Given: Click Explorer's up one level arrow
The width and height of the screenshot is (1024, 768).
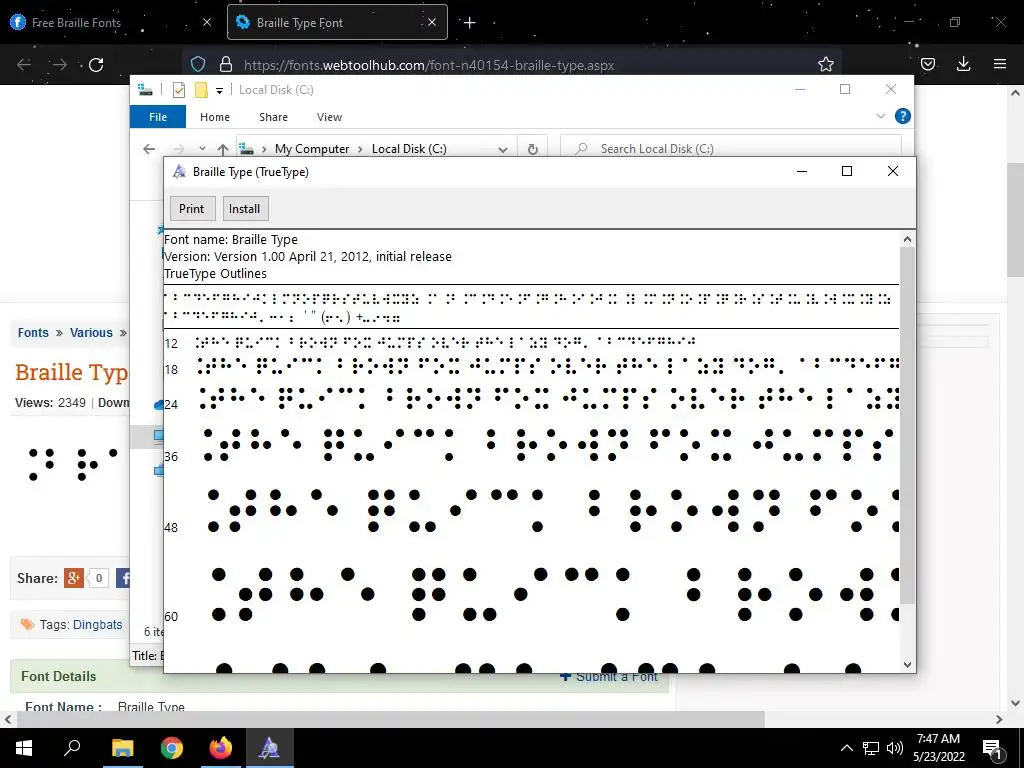Looking at the screenshot, I should pyautogui.click(x=223, y=149).
